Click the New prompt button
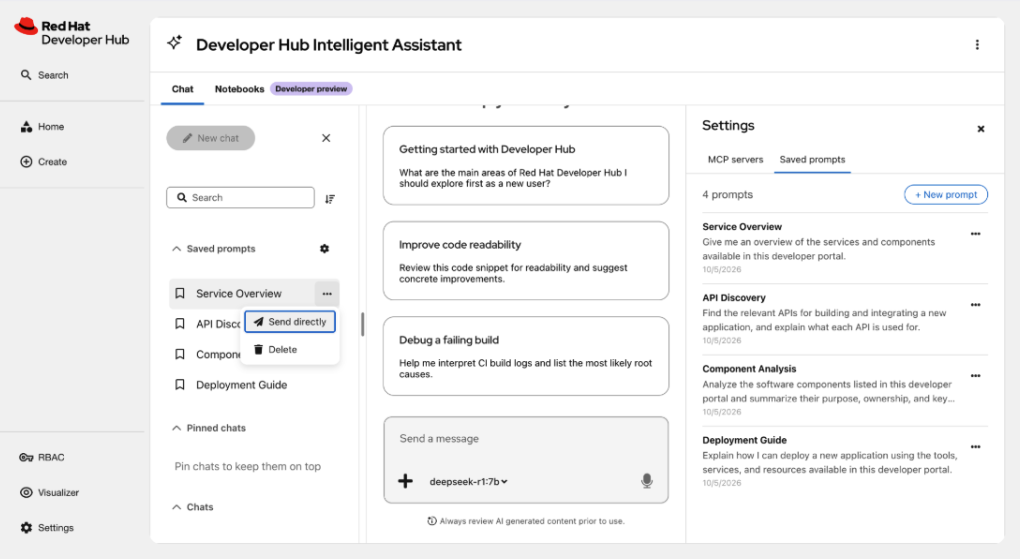This screenshot has height=559, width=1020. point(946,195)
